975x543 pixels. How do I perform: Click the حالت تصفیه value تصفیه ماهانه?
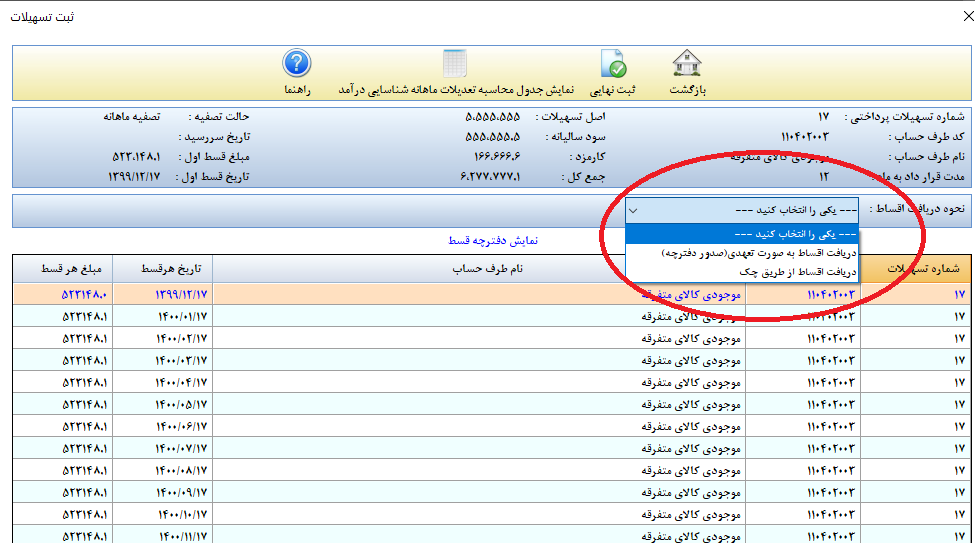132,117
